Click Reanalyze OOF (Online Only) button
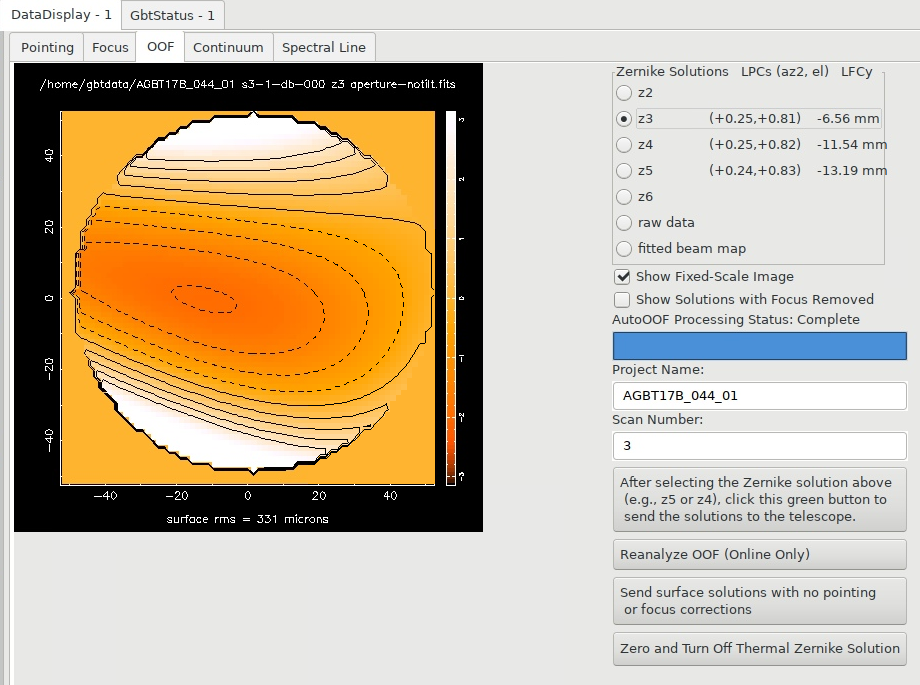 (760, 554)
